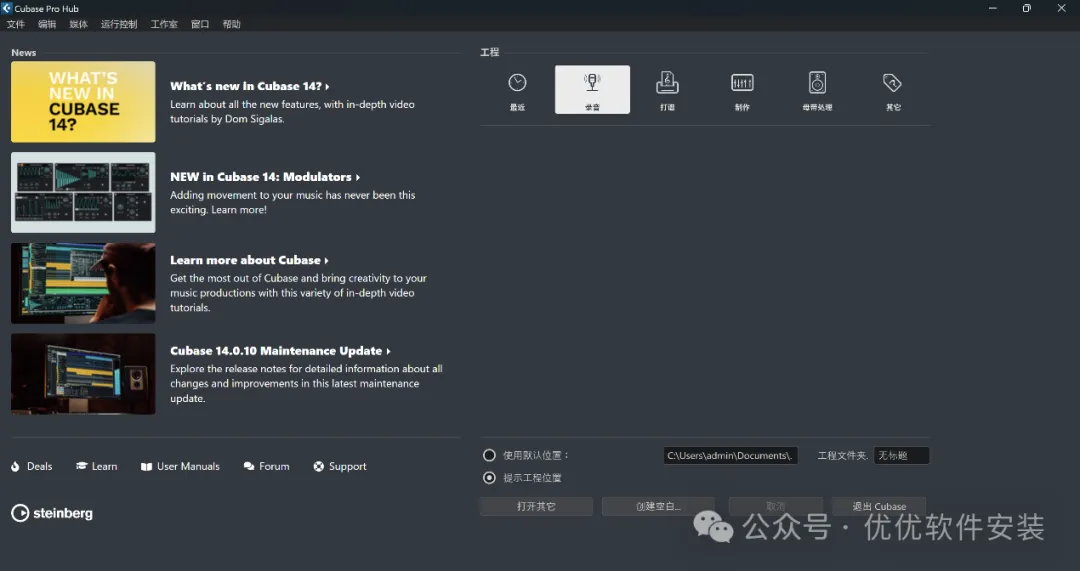Click the Learn graduation cap icon
The width and height of the screenshot is (1080, 571).
click(81, 466)
